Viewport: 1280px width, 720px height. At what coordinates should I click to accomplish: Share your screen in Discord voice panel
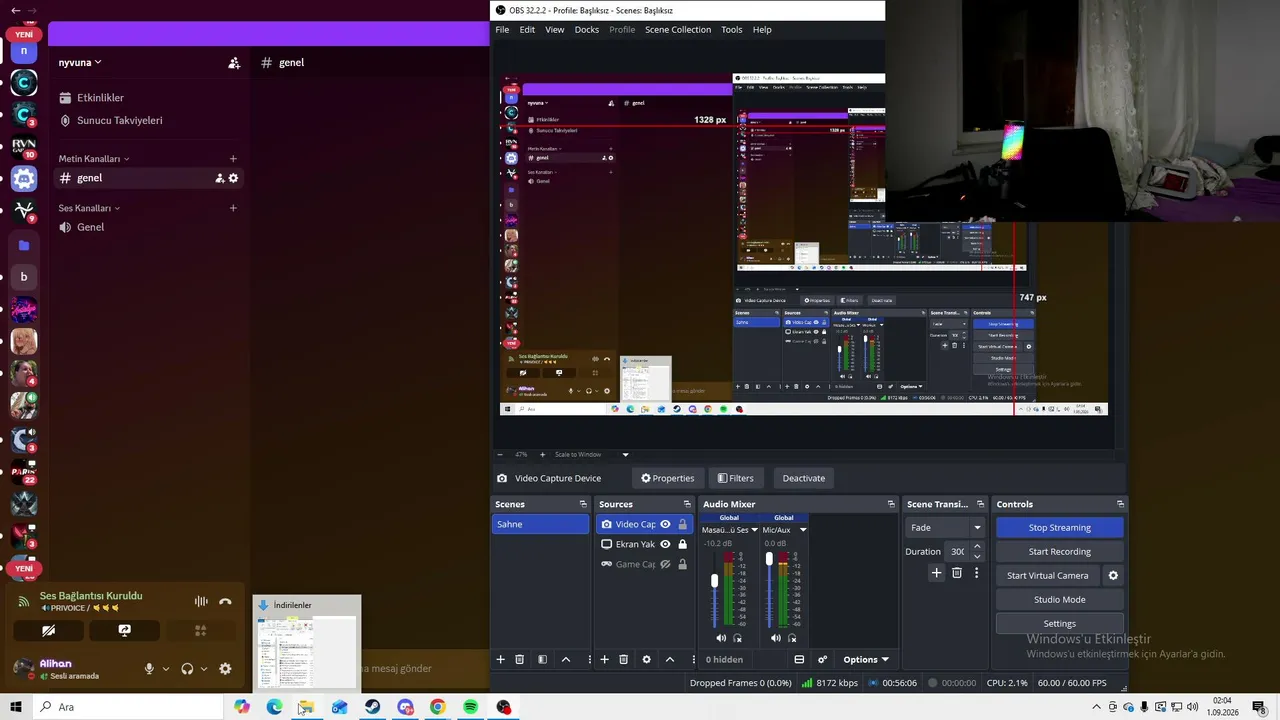(124, 631)
